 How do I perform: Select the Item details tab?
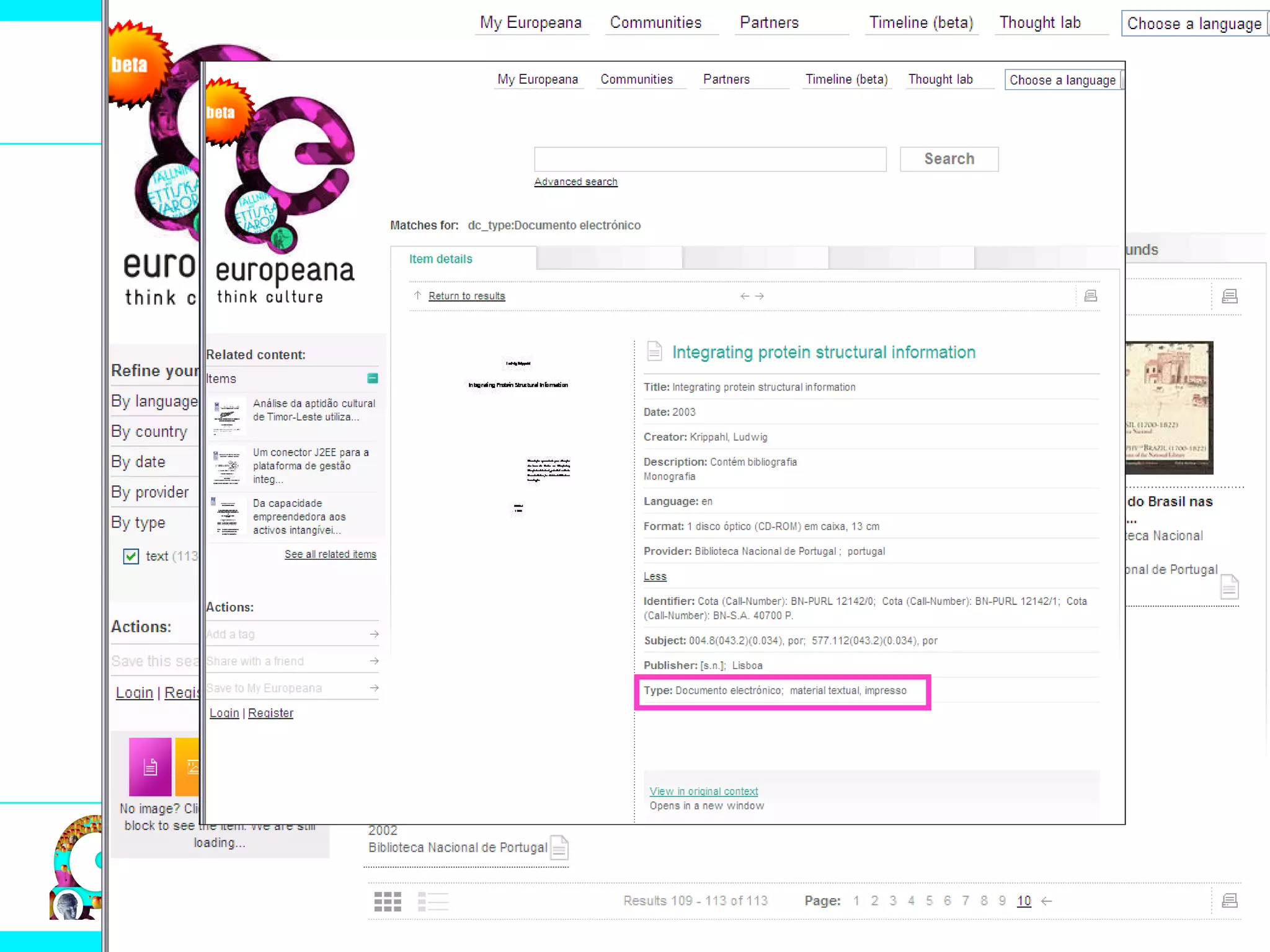(x=440, y=259)
